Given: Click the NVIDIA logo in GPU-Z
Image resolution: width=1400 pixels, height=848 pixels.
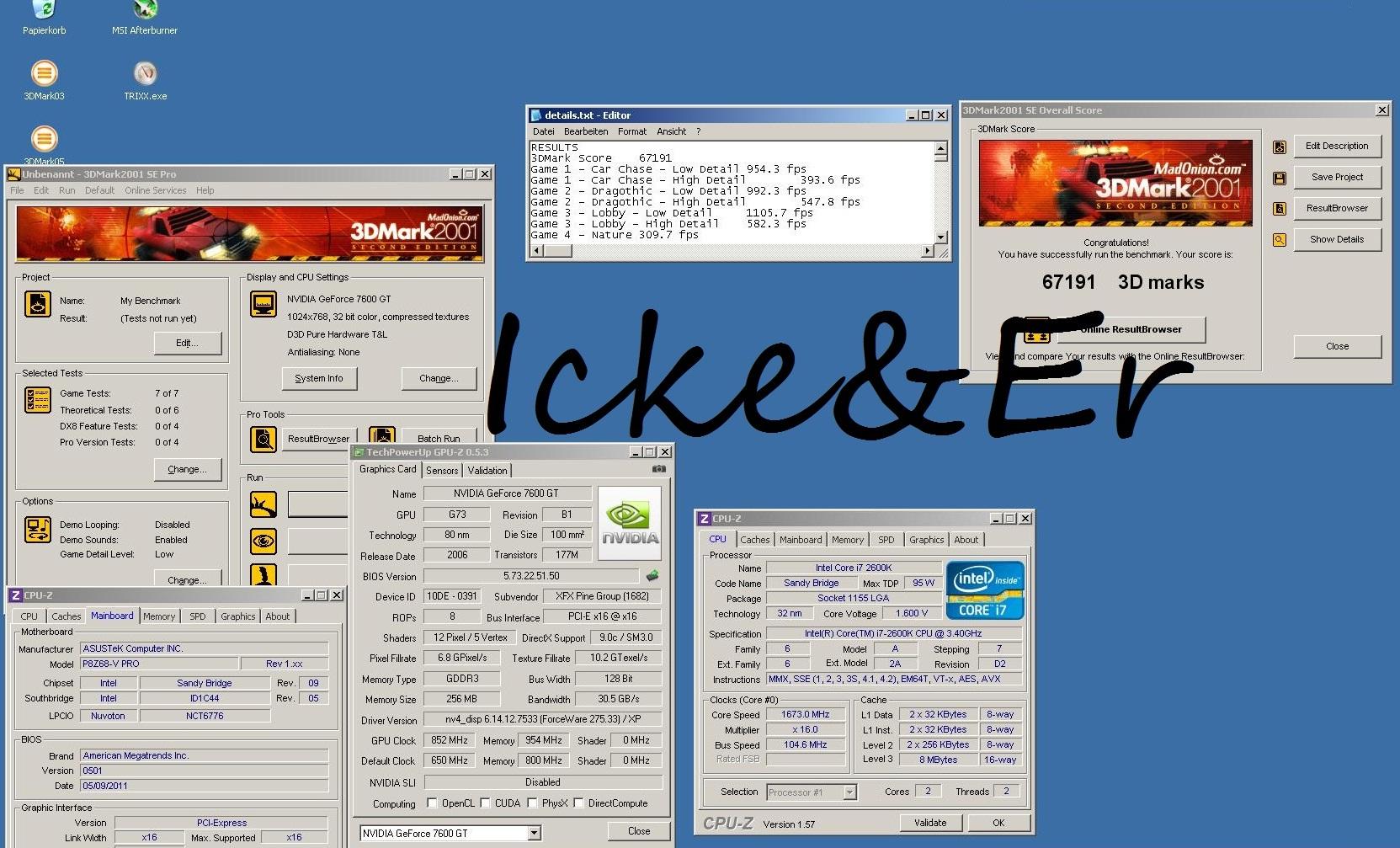Looking at the screenshot, I should (x=629, y=523).
